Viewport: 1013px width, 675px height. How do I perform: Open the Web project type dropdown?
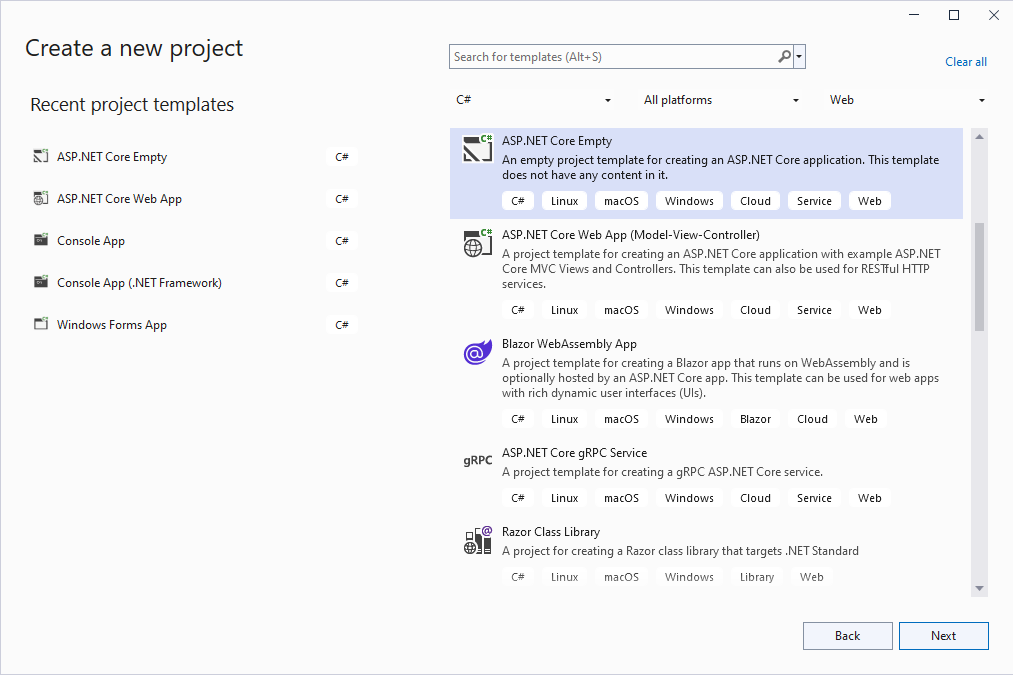[907, 100]
